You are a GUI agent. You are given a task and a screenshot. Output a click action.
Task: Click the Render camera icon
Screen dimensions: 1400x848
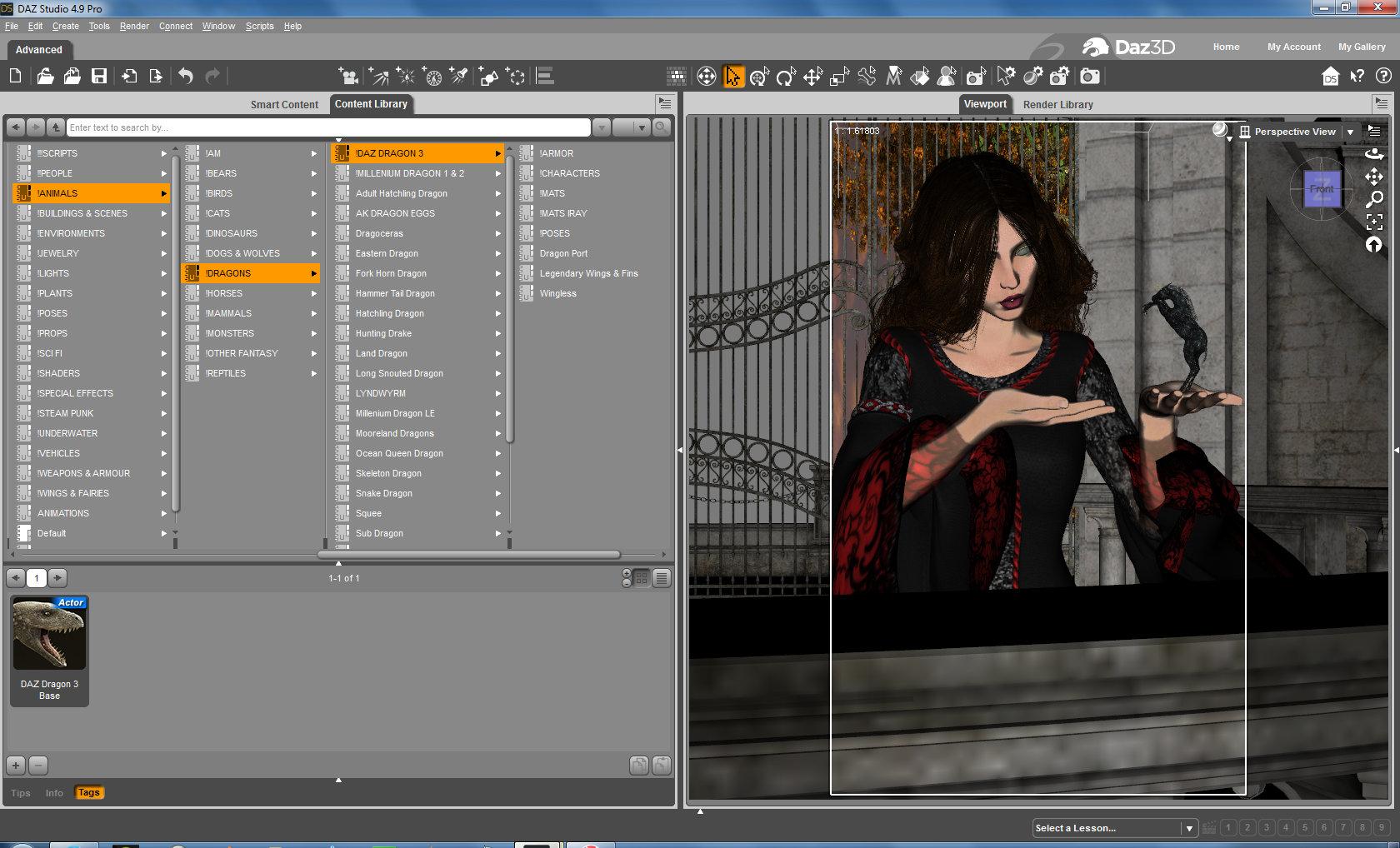(1089, 77)
